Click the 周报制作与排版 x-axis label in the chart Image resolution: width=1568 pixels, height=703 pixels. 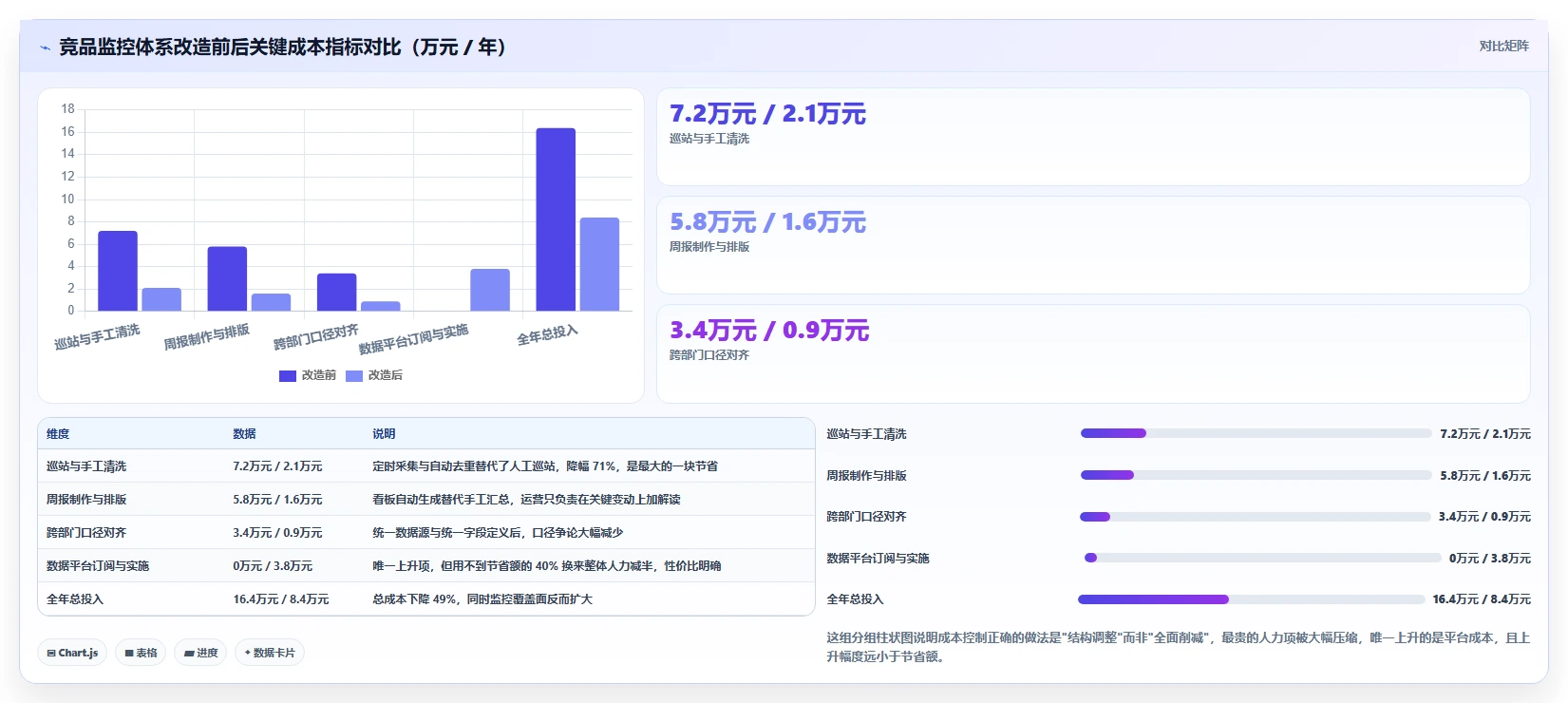click(x=206, y=336)
